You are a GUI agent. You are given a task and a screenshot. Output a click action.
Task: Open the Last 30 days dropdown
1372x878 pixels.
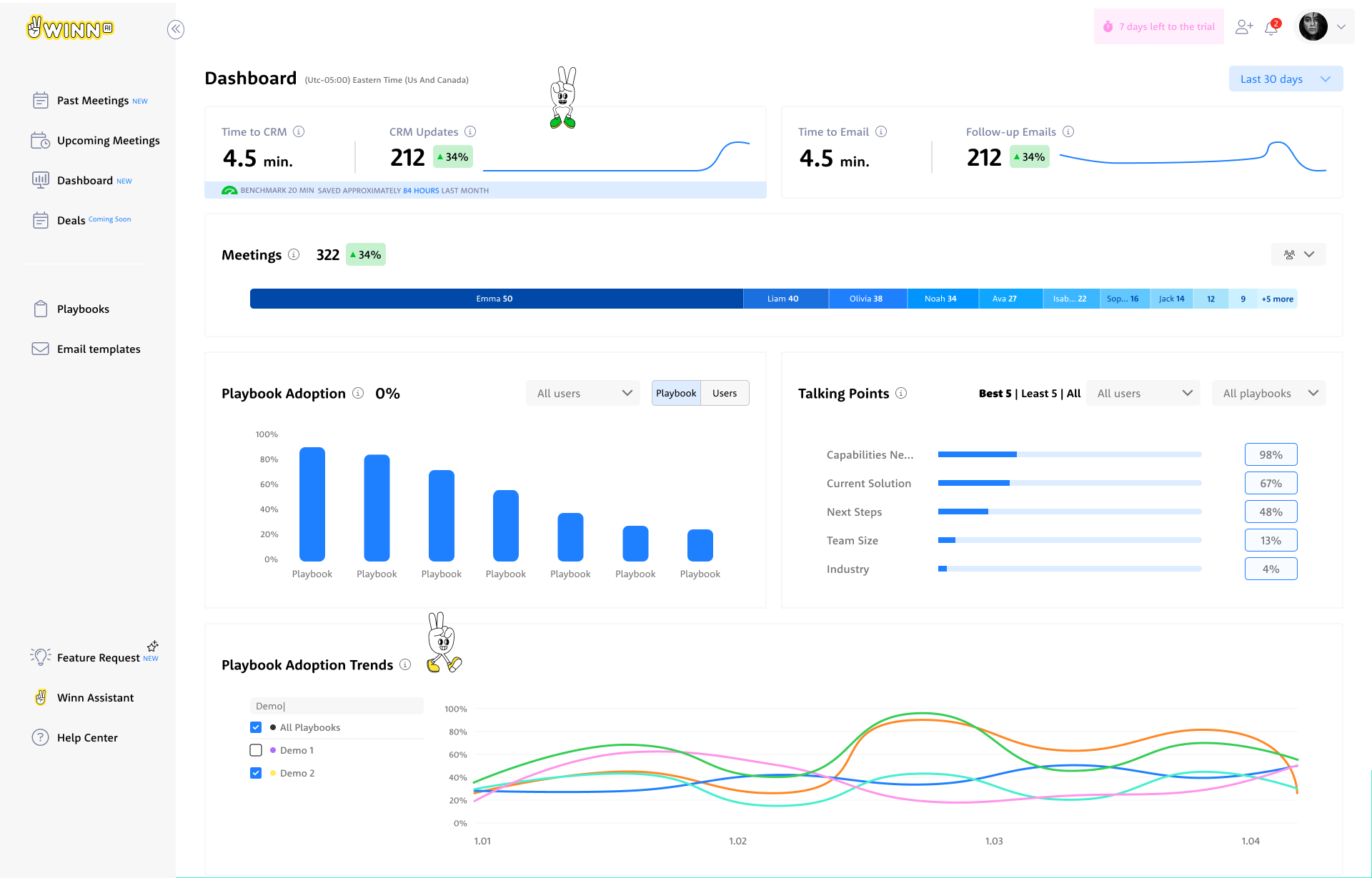coord(1285,79)
